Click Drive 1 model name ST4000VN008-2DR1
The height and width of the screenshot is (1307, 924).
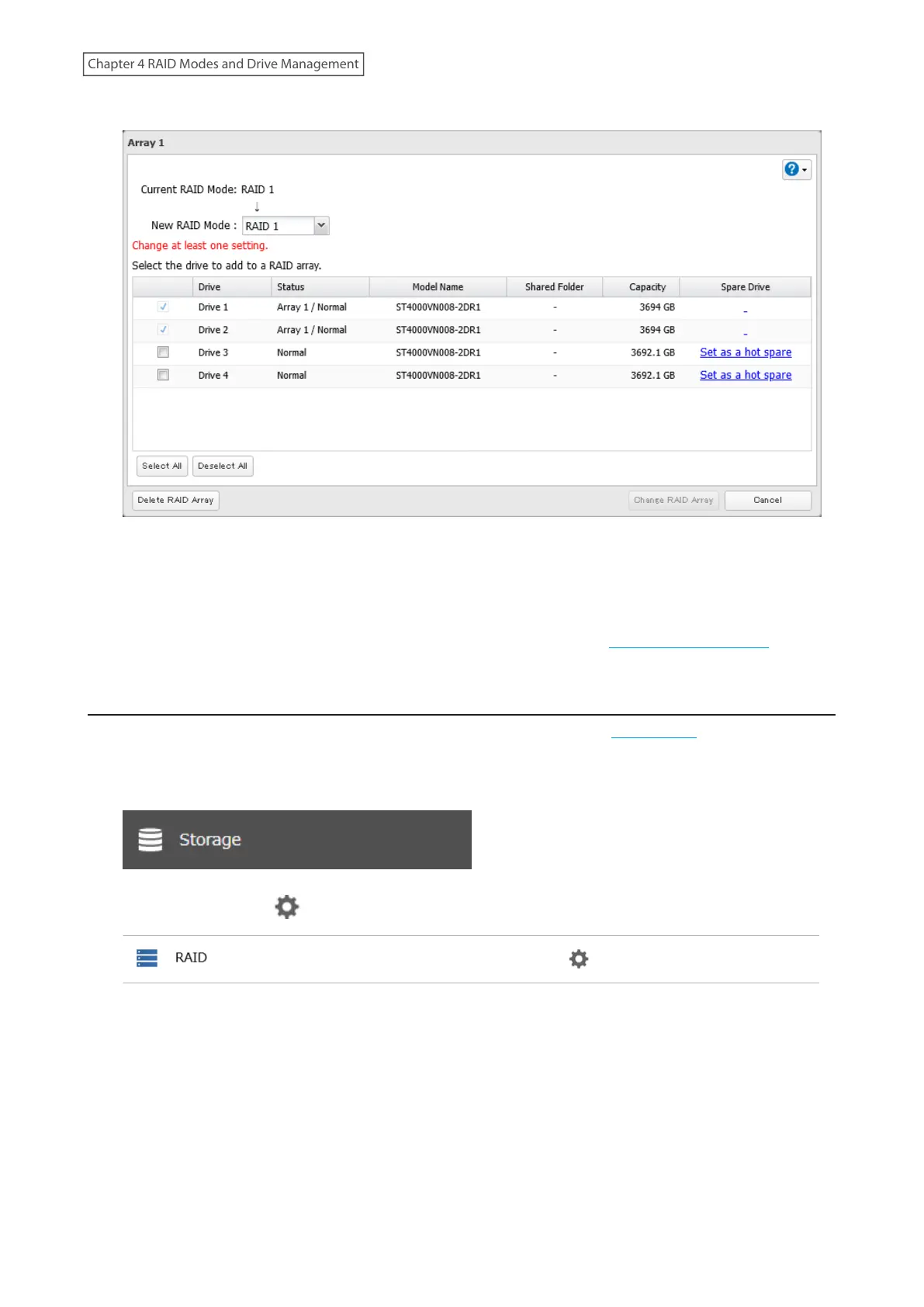(x=438, y=307)
